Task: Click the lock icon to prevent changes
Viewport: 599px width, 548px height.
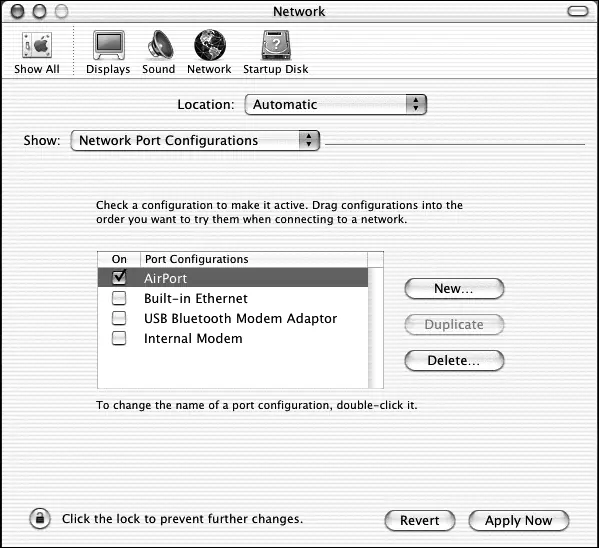Action: point(40,519)
